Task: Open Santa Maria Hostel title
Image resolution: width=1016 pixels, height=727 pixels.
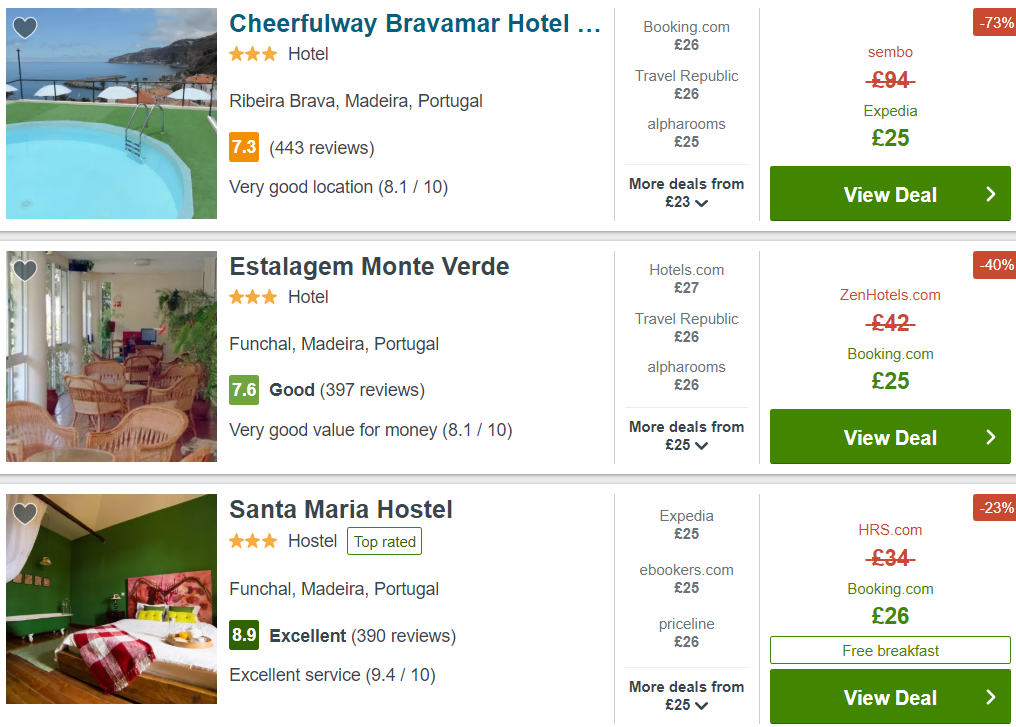Action: click(341, 509)
